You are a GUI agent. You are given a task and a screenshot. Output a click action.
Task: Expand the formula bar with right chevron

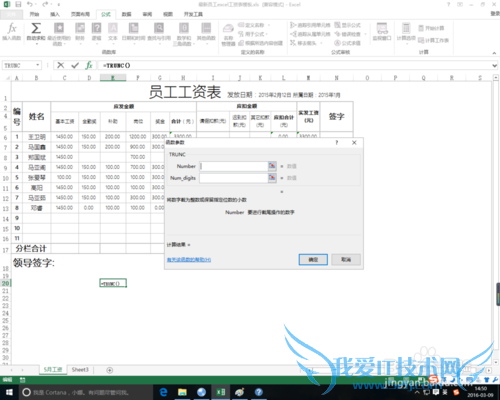tap(495, 66)
